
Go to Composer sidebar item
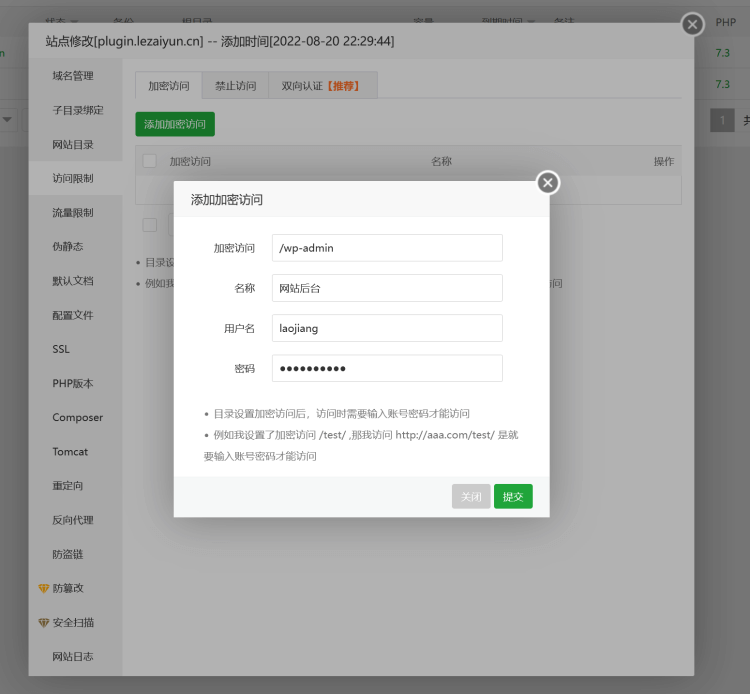77,418
